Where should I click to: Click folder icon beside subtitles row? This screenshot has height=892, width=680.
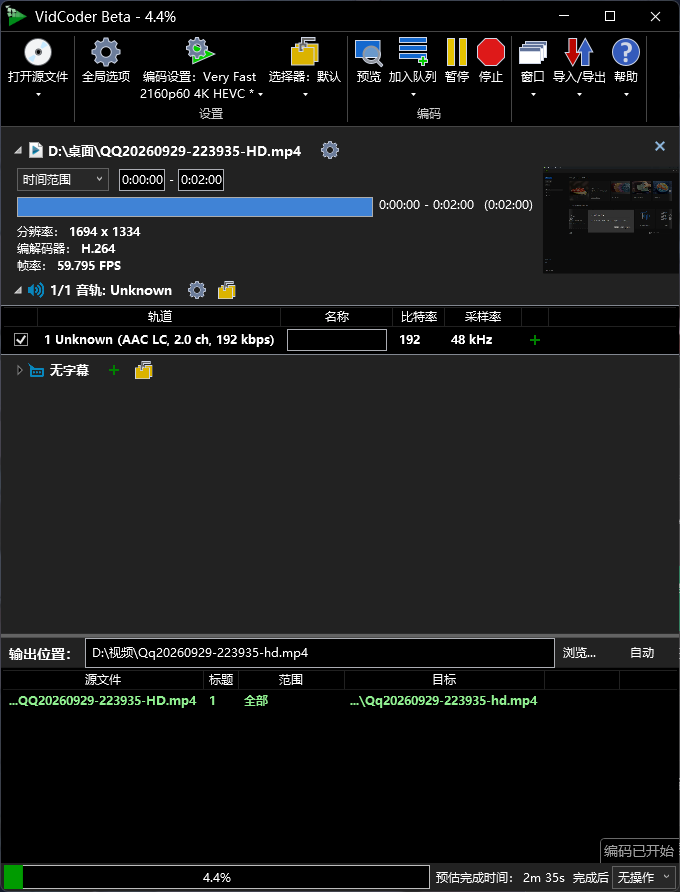click(x=143, y=371)
